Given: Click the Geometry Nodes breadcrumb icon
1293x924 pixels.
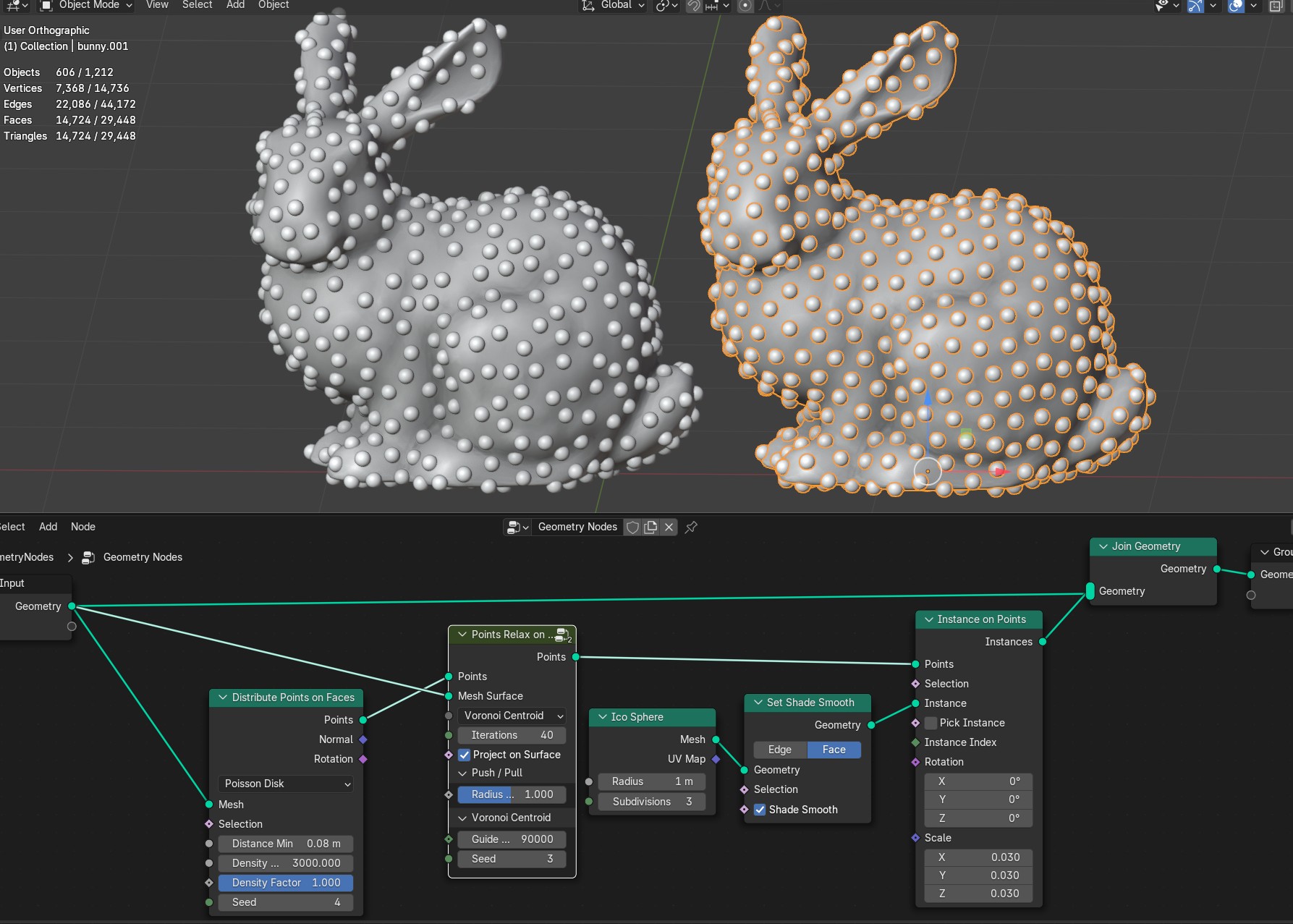Looking at the screenshot, I should (x=88, y=557).
